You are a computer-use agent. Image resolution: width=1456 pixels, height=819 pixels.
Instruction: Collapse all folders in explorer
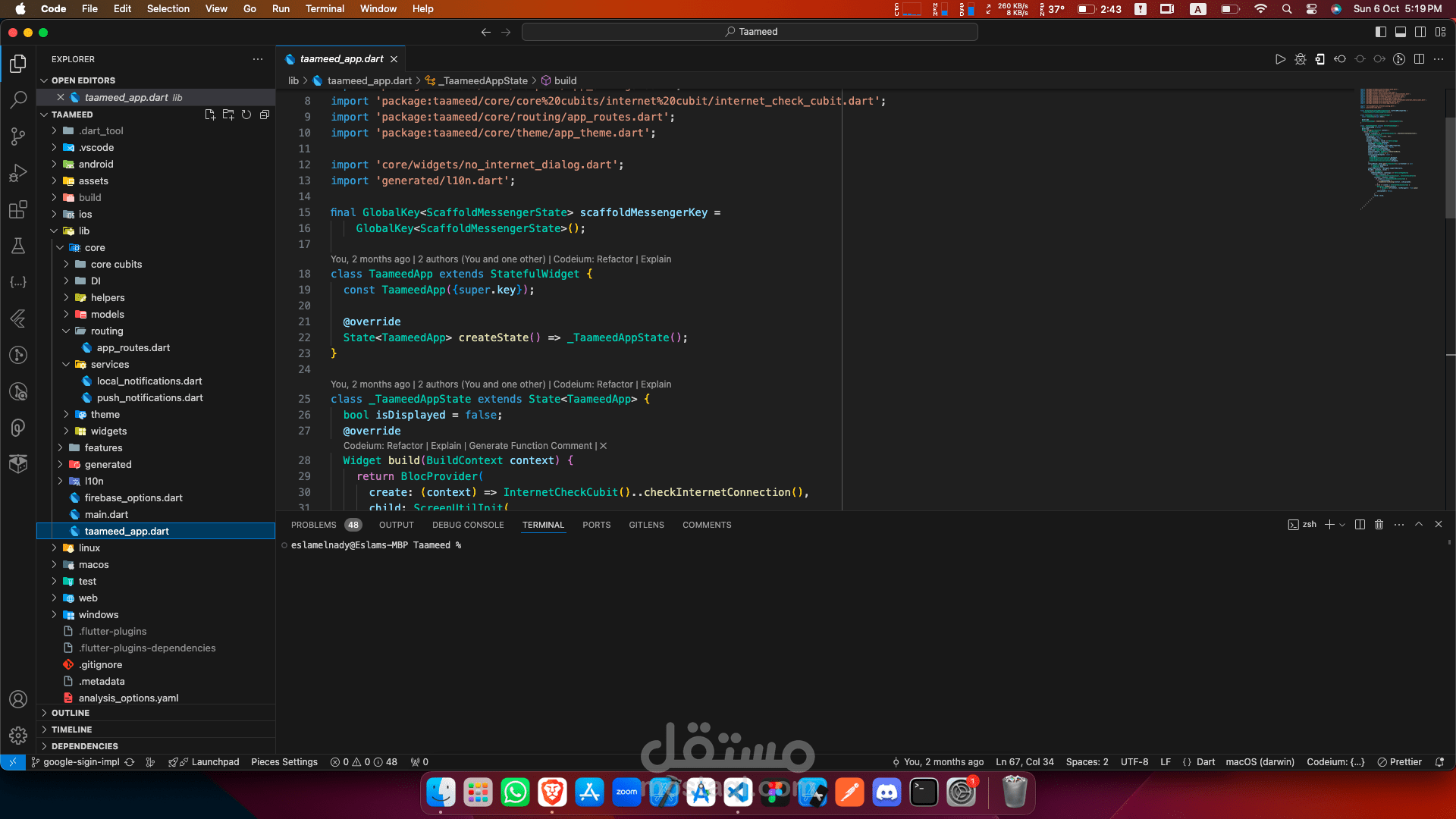(265, 115)
